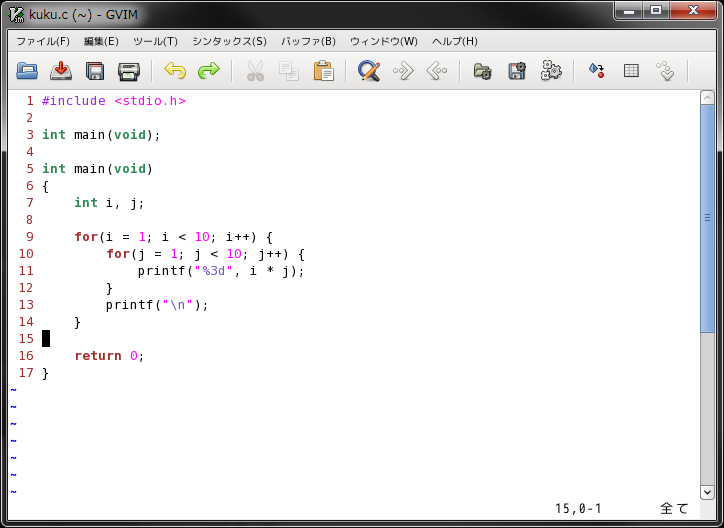Screen dimensions: 724x528
Task: Click on 'int main(void);' prototype line
Action: coord(101,135)
